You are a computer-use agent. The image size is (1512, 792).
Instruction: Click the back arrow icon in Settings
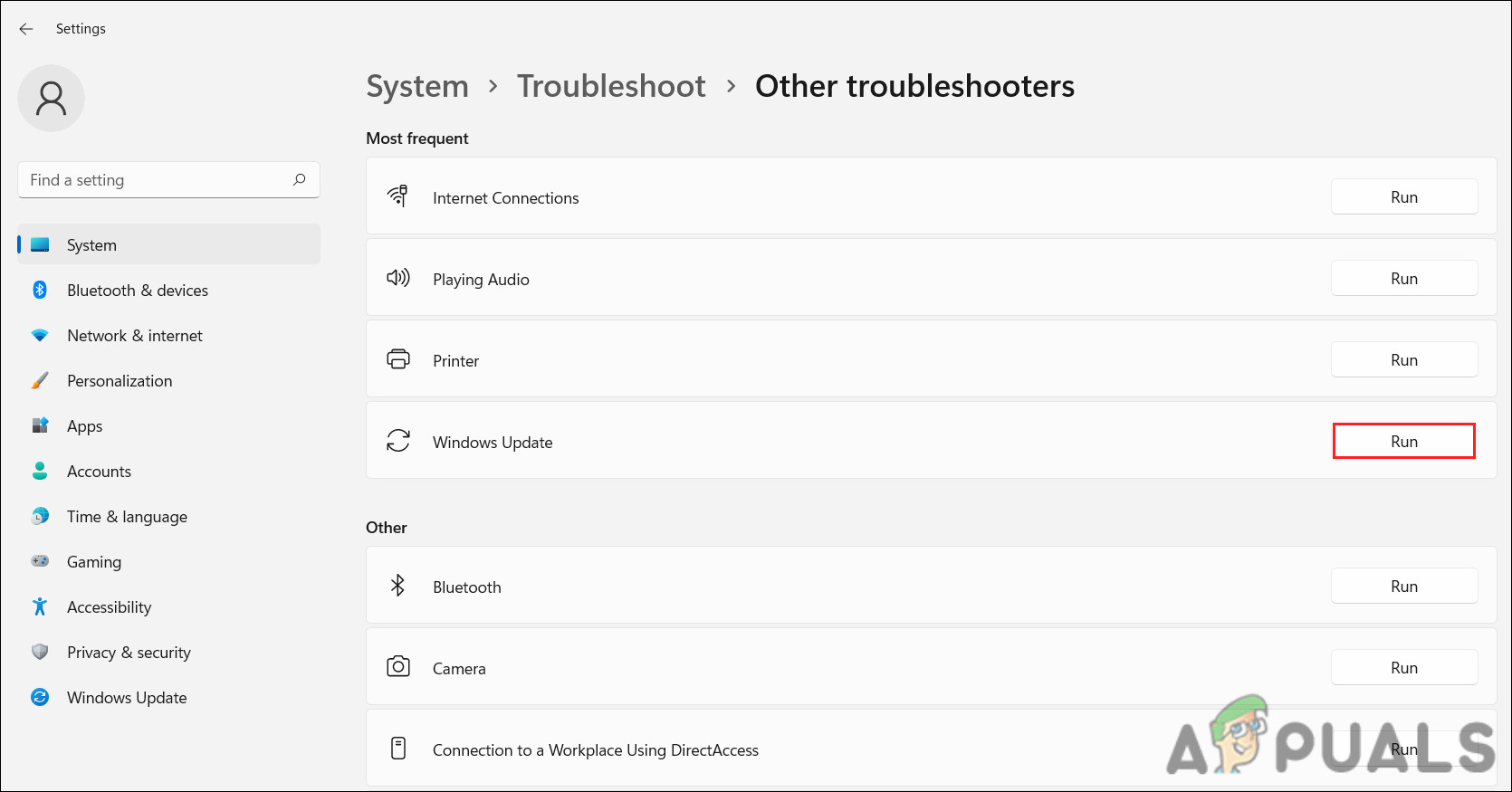pos(26,29)
